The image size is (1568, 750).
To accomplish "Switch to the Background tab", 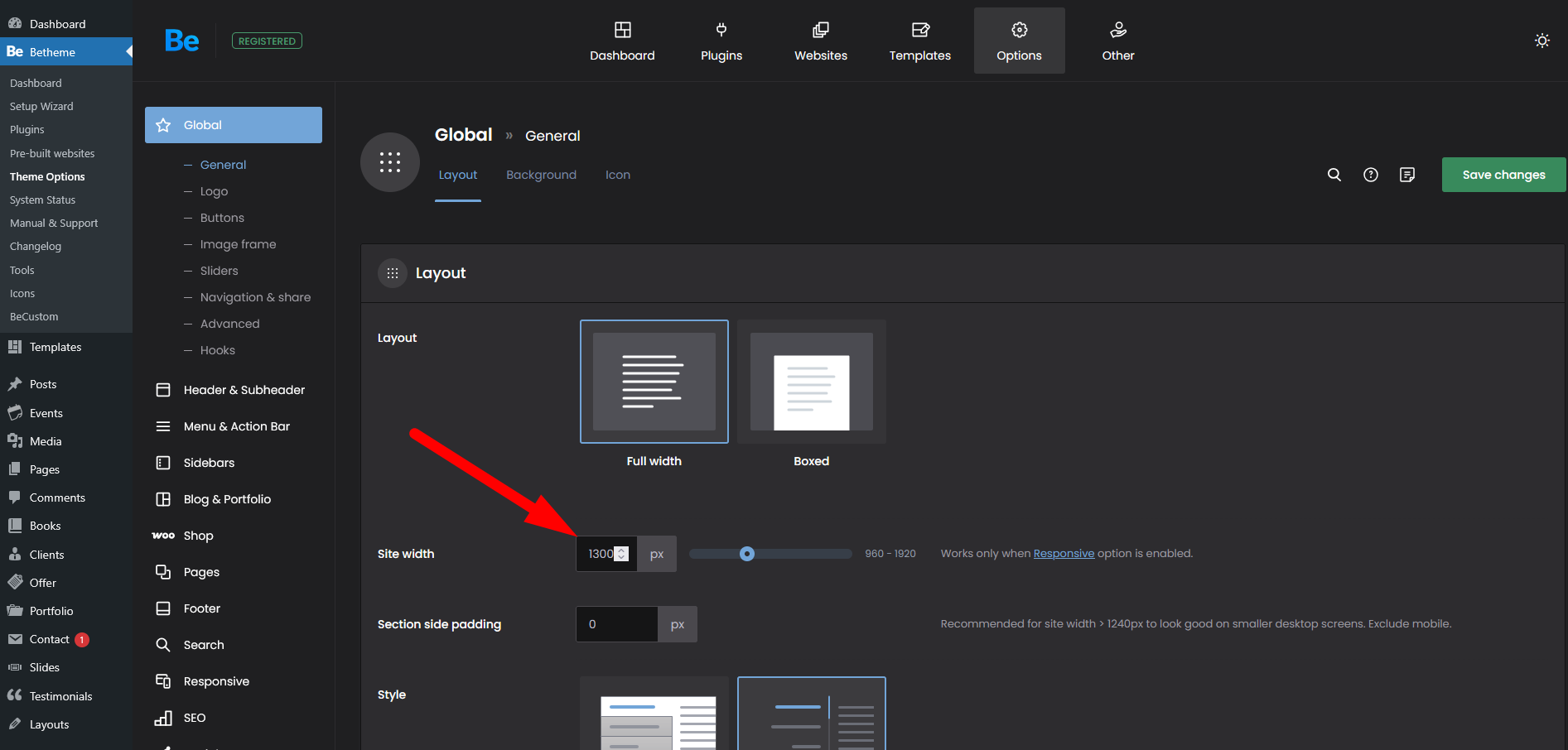I will click(x=541, y=175).
